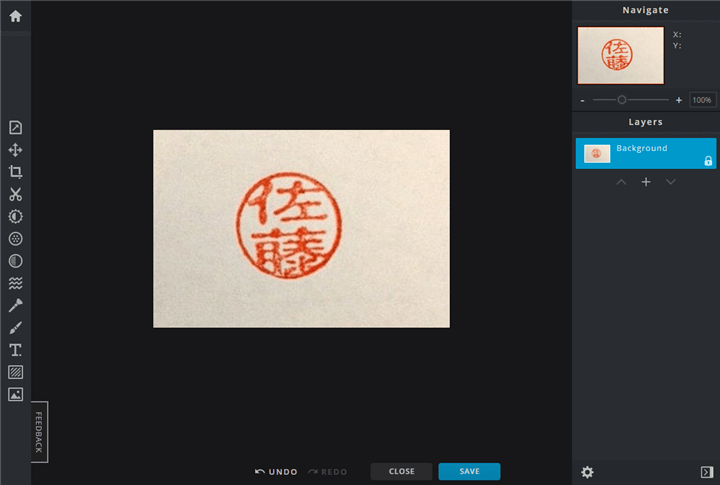Viewport: 720px width, 485px height.
Task: Open the Cutout scissors tool
Action: [15, 194]
